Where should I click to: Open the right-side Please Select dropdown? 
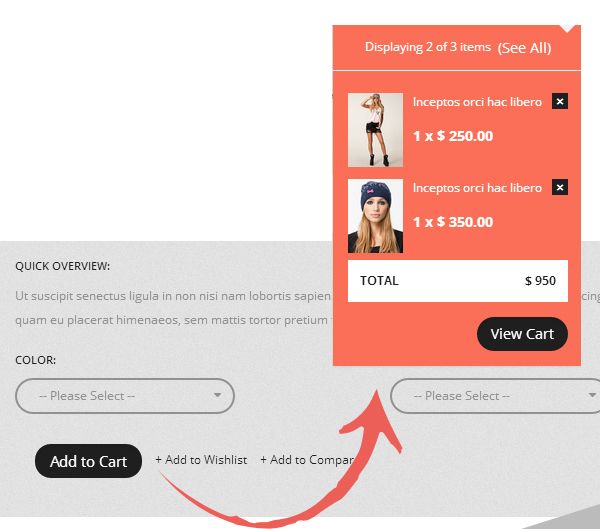pos(495,396)
